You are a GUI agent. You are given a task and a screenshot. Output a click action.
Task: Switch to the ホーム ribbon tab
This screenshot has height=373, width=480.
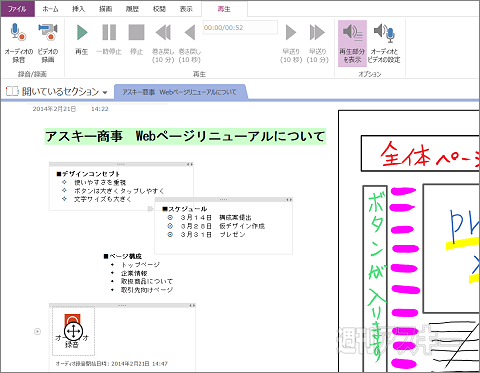coord(50,9)
